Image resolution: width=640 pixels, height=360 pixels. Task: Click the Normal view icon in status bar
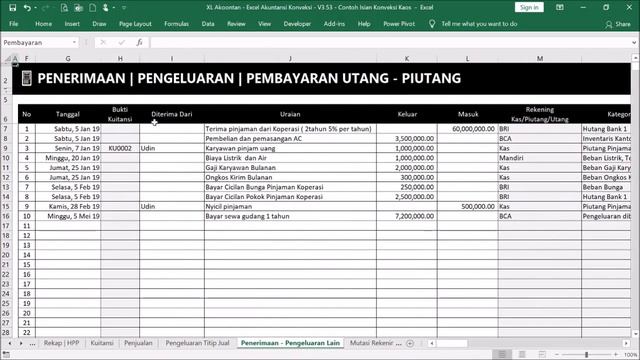[x=502, y=354]
